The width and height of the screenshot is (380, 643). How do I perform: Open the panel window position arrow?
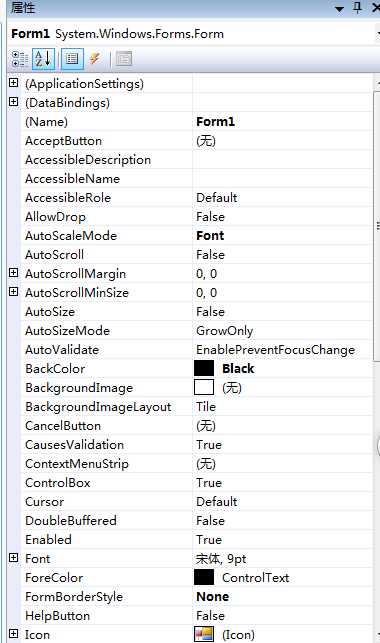tap(339, 9)
